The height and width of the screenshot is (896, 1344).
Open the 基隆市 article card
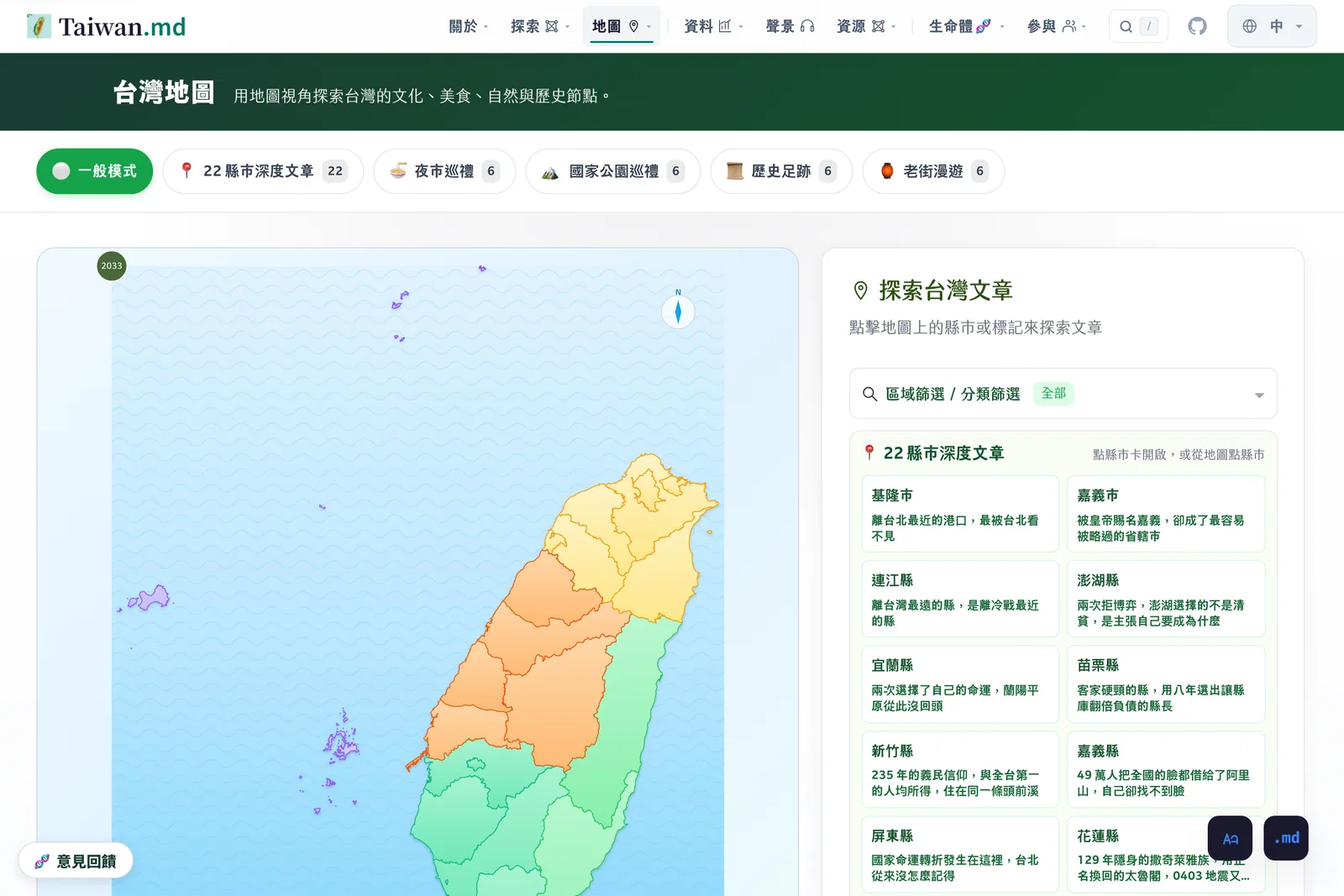(x=960, y=514)
